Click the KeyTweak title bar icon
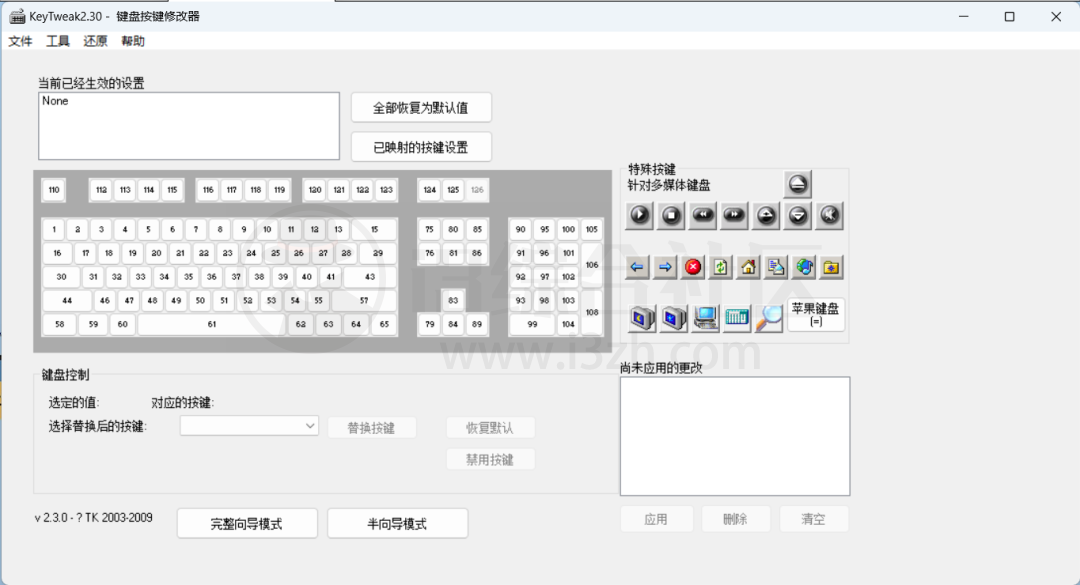1080x585 pixels. tap(17, 17)
